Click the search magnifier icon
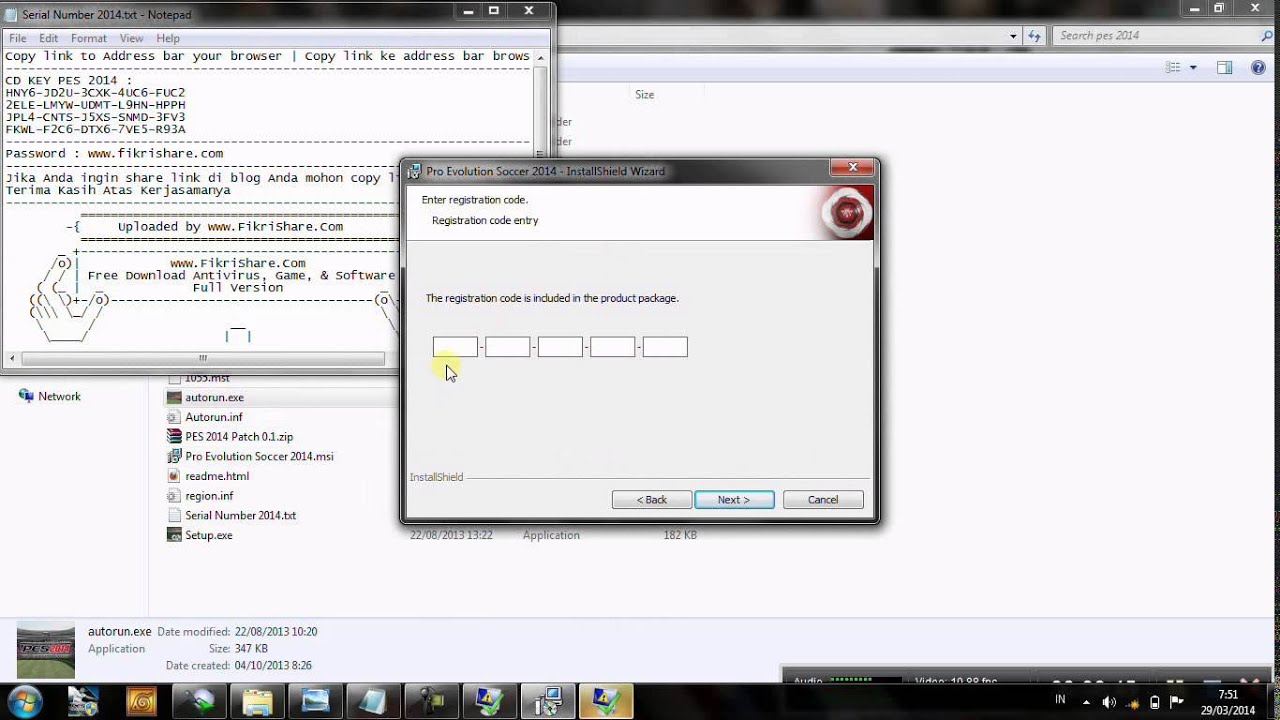Image resolution: width=1280 pixels, height=720 pixels. (x=1267, y=35)
